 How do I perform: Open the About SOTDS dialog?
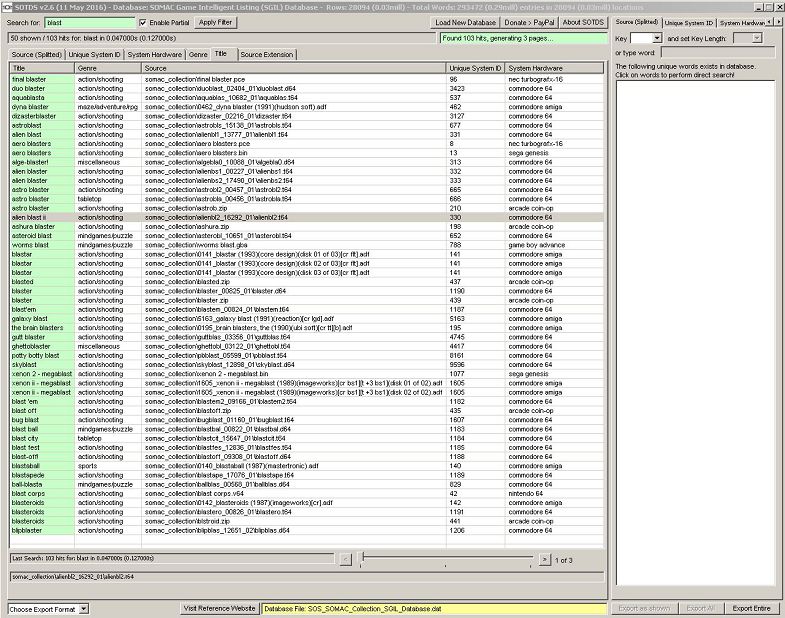(x=582, y=22)
